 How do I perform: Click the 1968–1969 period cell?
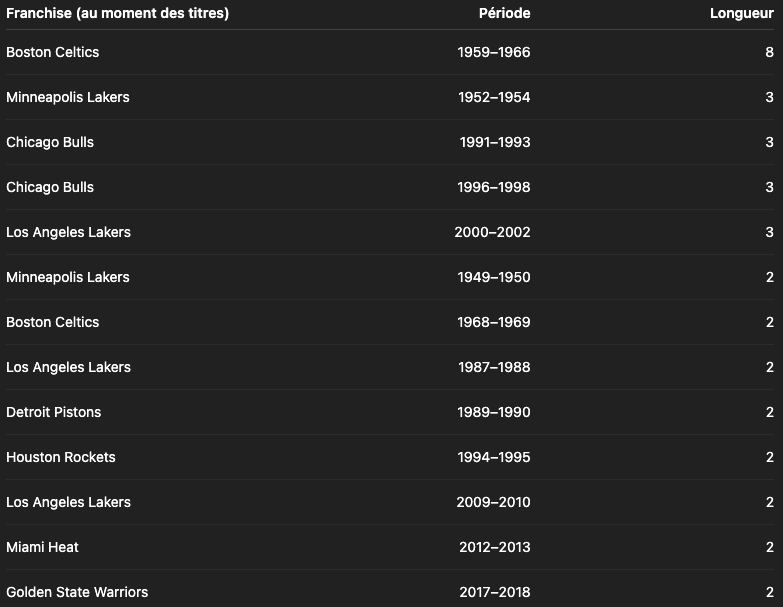click(493, 322)
